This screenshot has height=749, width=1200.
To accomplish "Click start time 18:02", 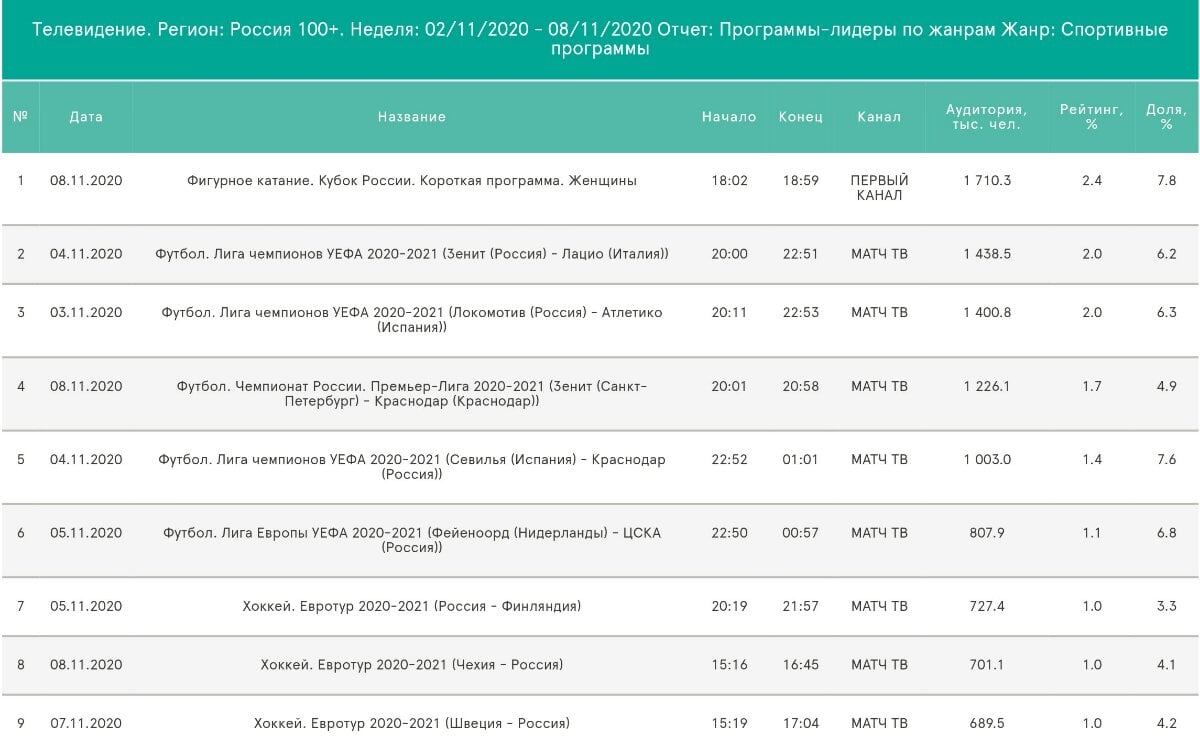I will 730,181.
